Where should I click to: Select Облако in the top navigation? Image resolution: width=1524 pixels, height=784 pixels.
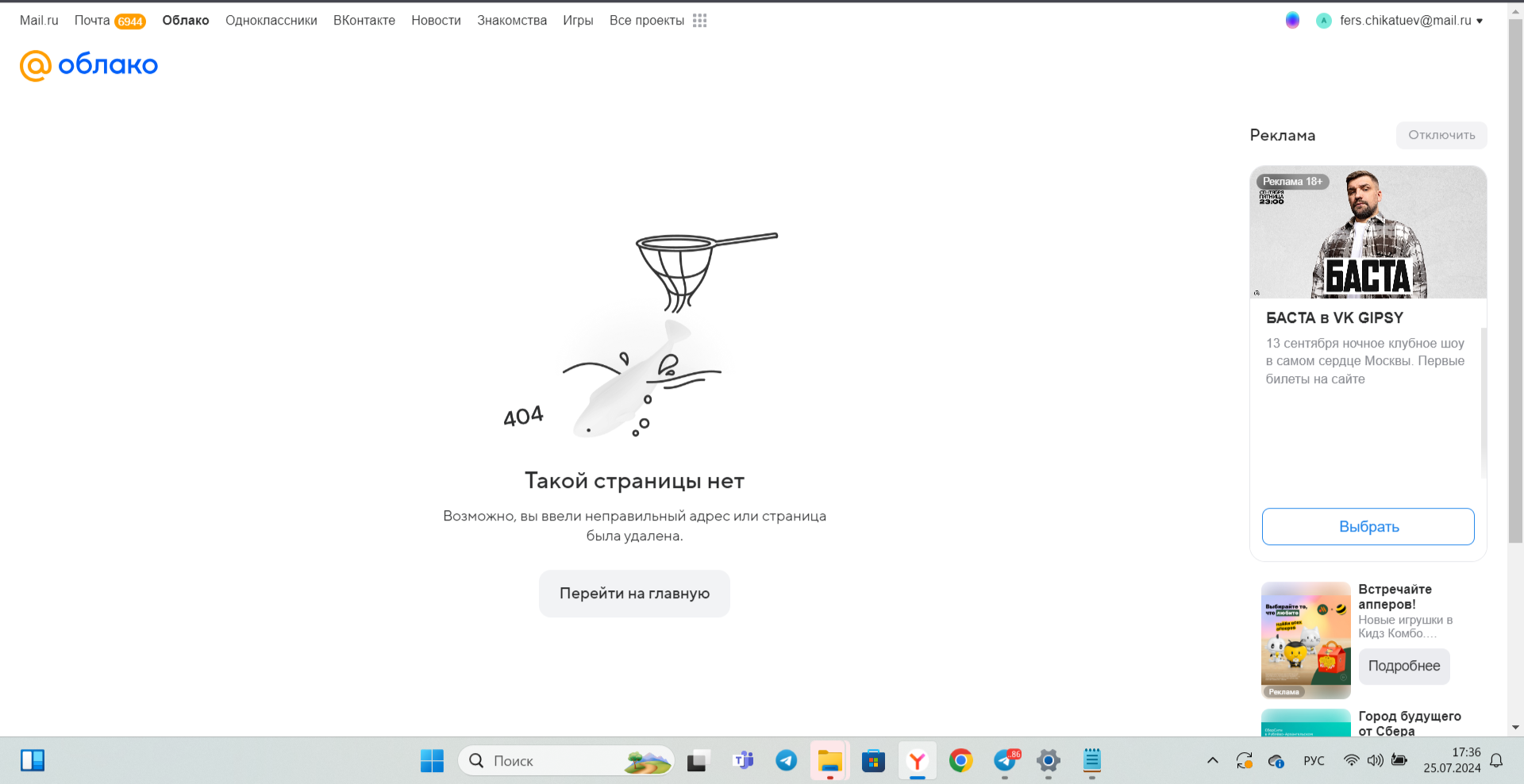(186, 21)
